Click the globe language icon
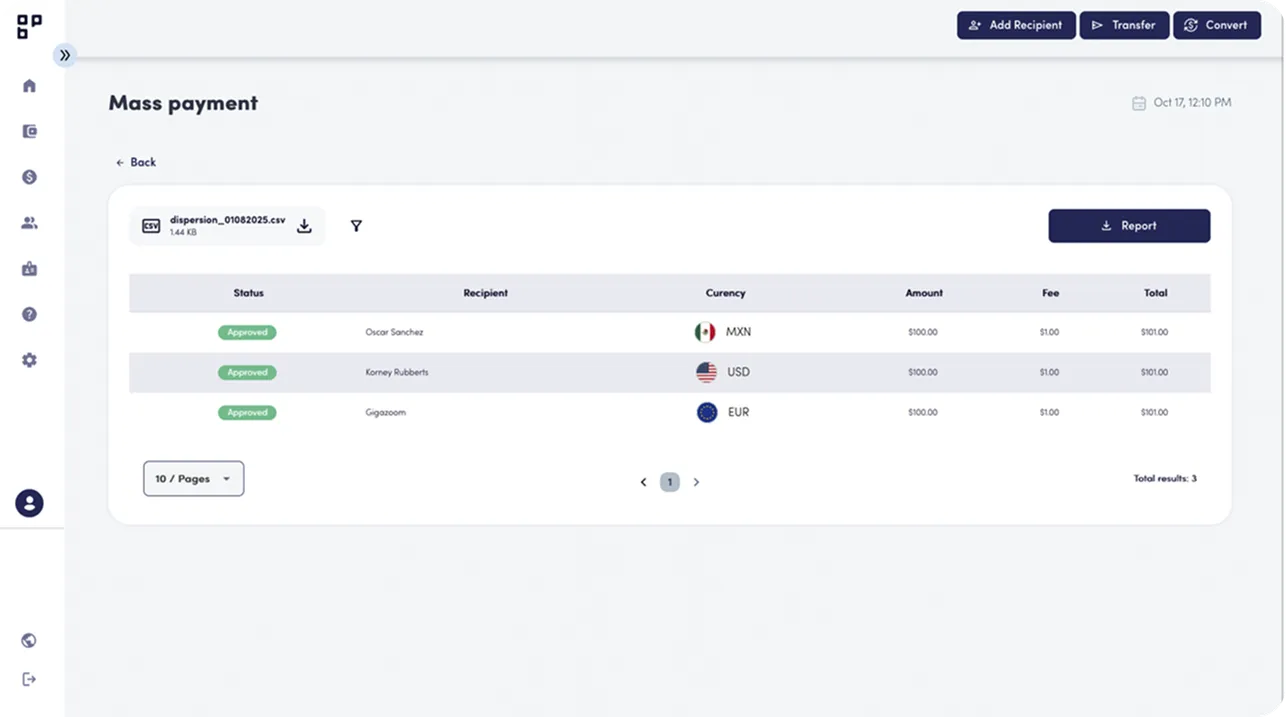This screenshot has height=717, width=1286. [29, 641]
